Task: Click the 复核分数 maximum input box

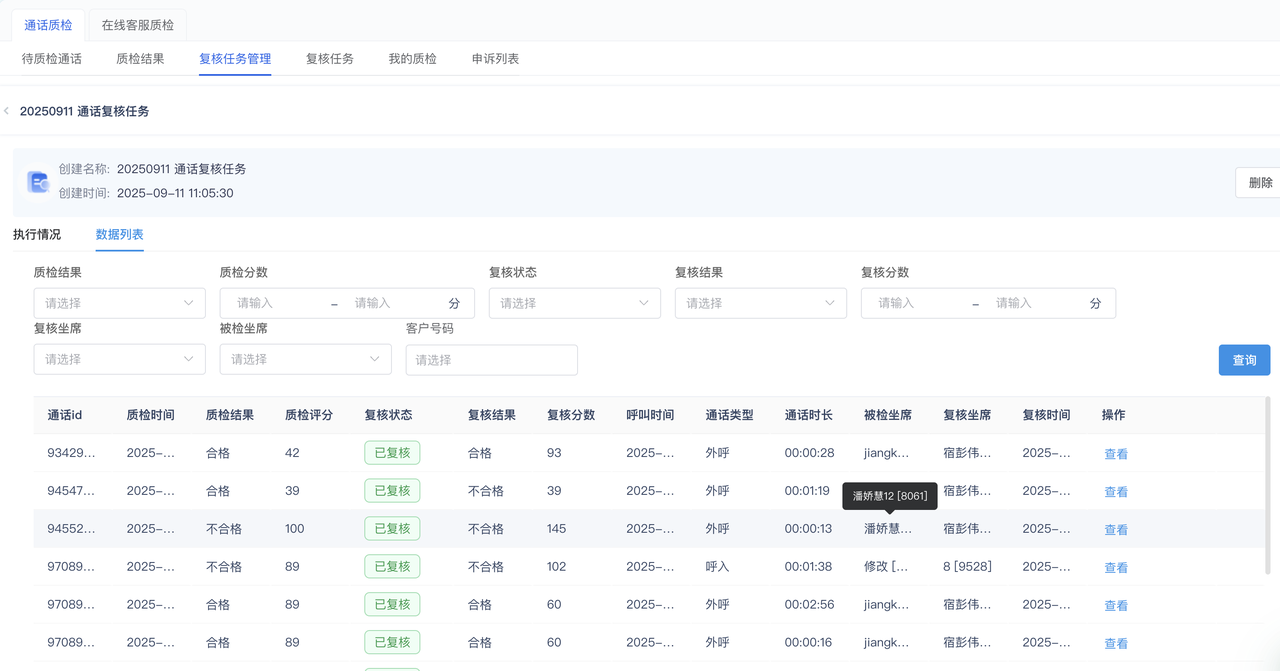Action: click(1030, 303)
